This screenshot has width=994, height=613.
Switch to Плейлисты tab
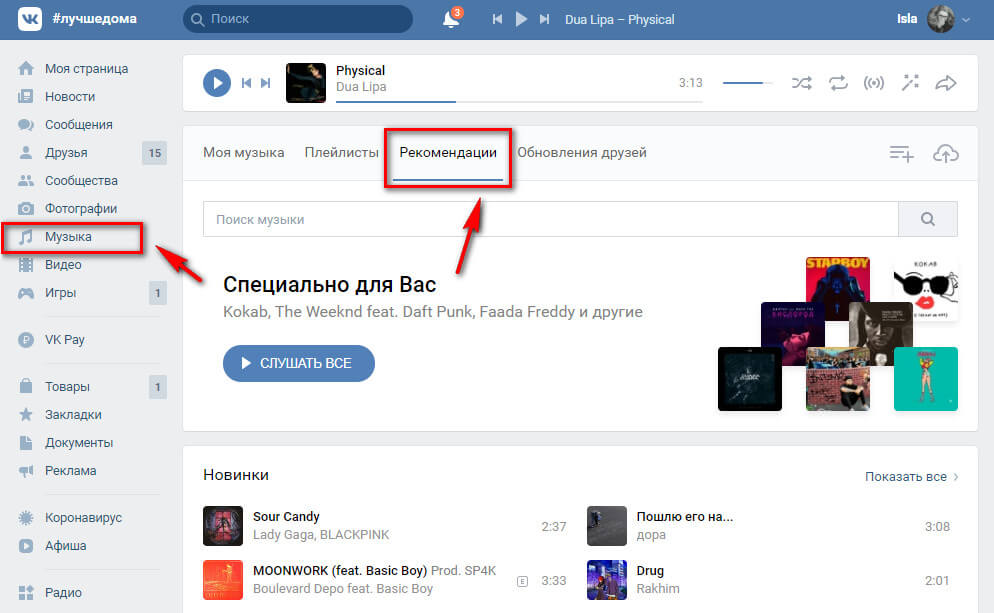(341, 153)
